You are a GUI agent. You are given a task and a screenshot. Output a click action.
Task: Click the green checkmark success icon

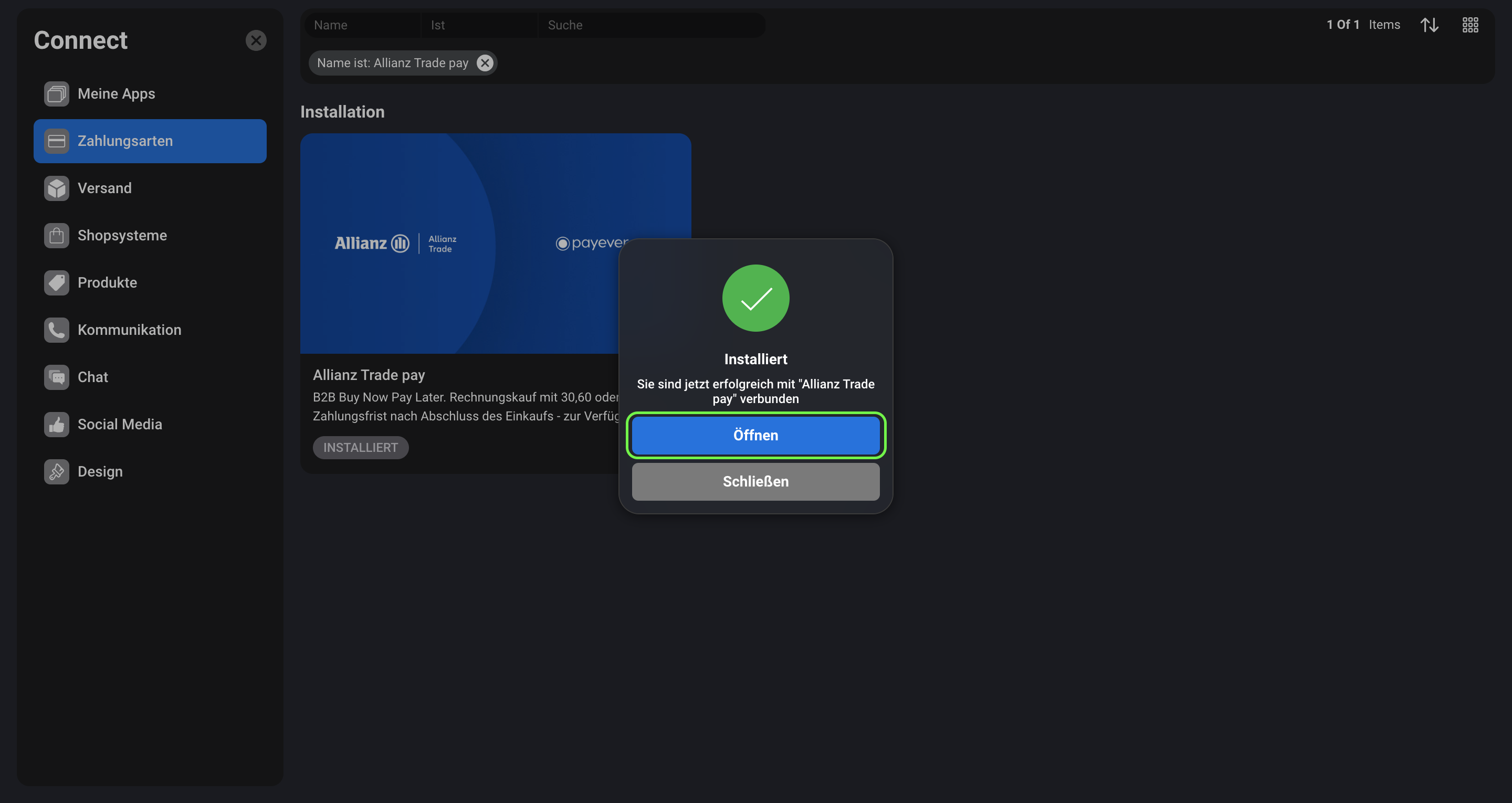point(755,298)
